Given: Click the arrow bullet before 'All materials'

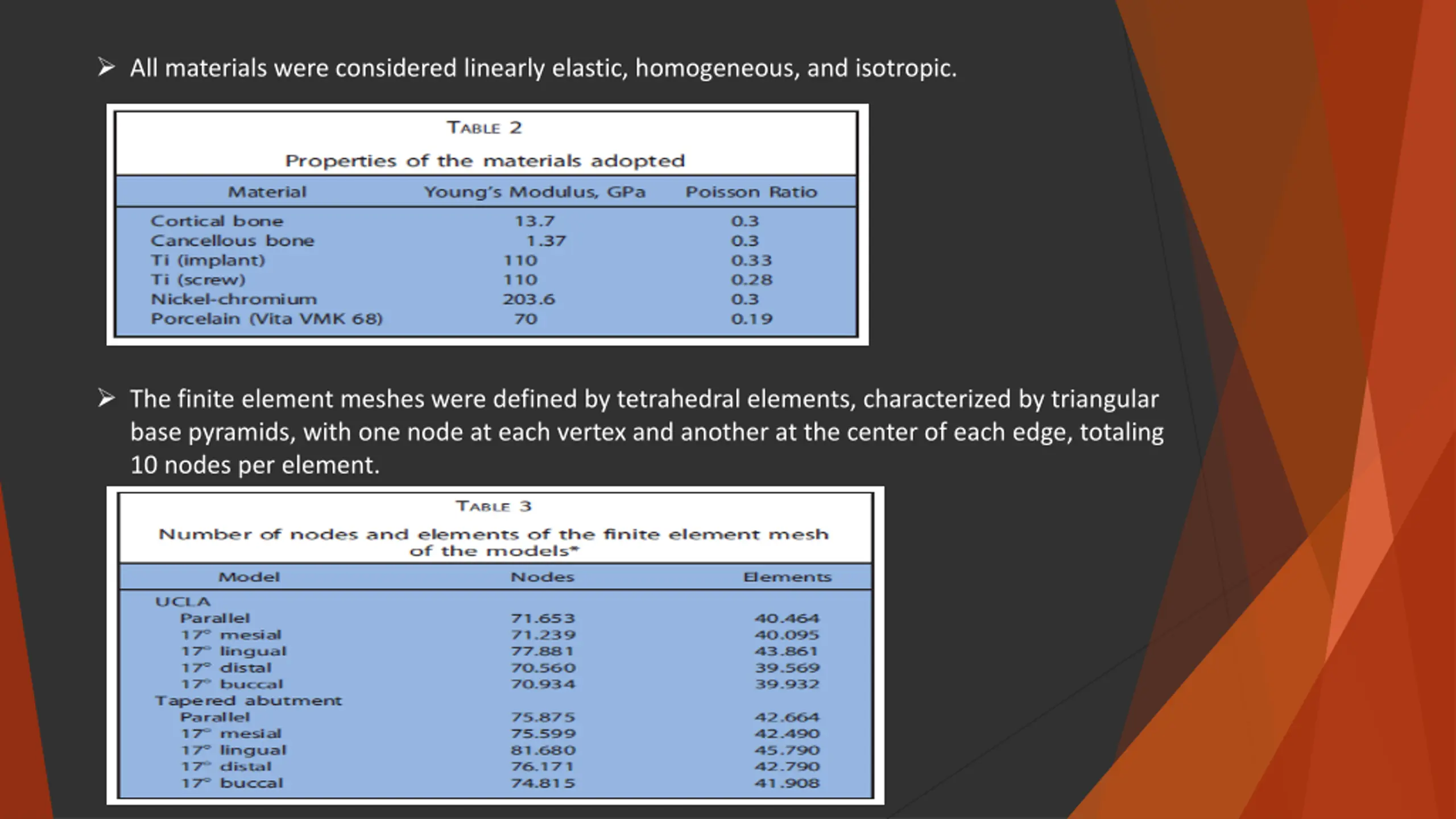Looking at the screenshot, I should pyautogui.click(x=106, y=67).
